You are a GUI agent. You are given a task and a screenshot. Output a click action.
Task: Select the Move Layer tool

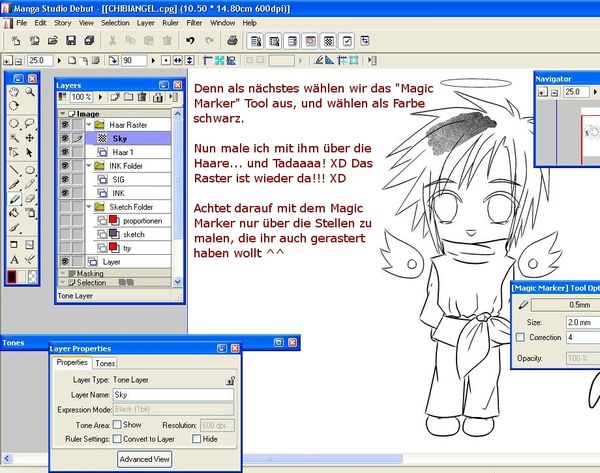point(30,137)
